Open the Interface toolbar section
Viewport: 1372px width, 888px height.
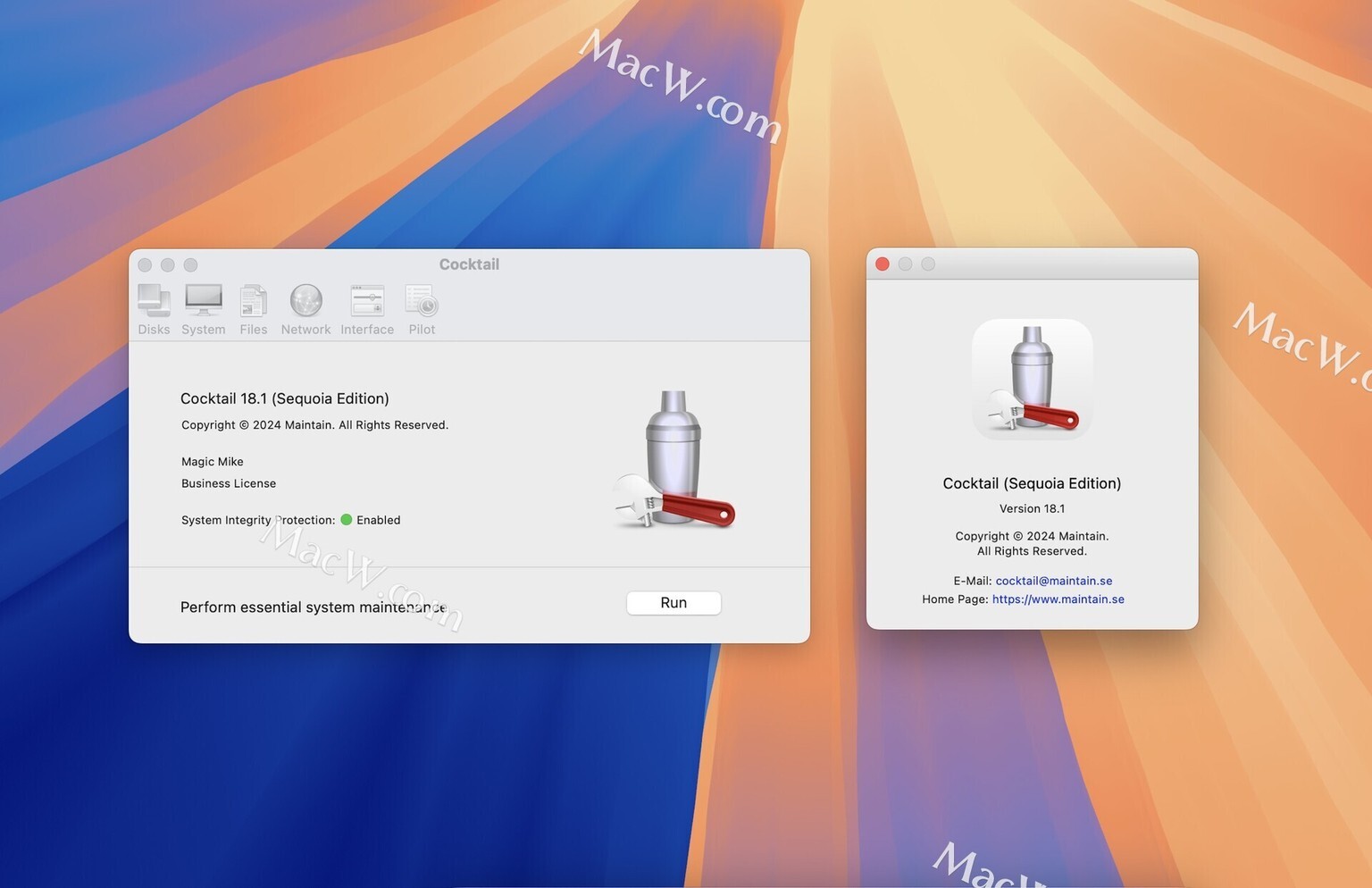[x=367, y=309]
